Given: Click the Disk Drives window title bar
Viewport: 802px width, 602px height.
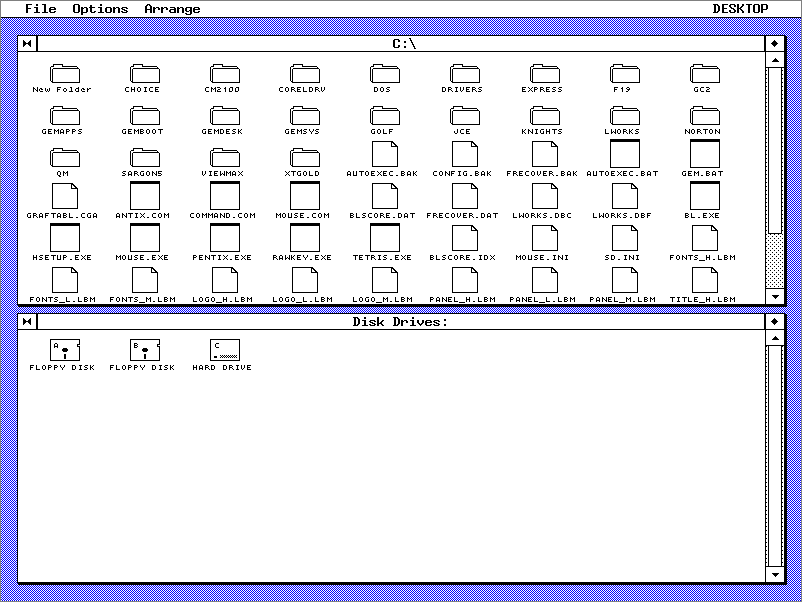Looking at the screenshot, I should point(400,321).
